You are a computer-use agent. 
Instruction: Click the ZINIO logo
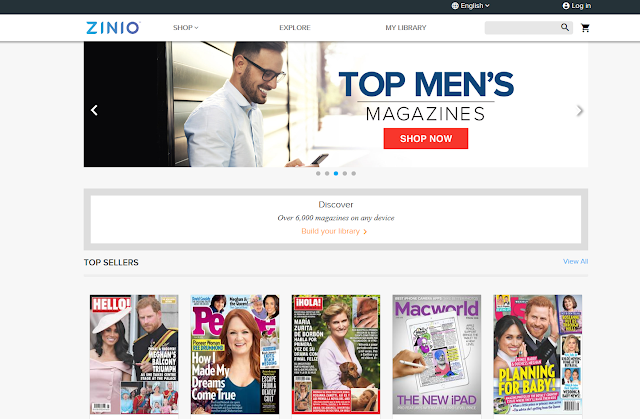pos(113,28)
